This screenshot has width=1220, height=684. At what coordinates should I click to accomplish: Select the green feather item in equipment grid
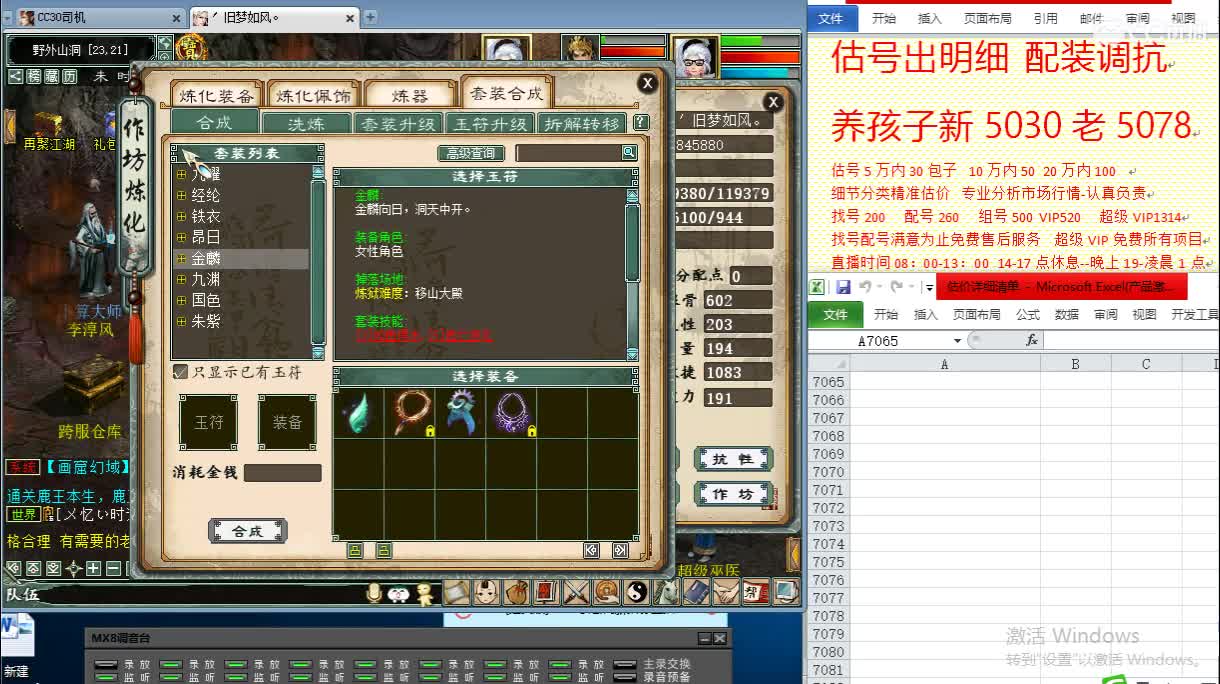(359, 413)
